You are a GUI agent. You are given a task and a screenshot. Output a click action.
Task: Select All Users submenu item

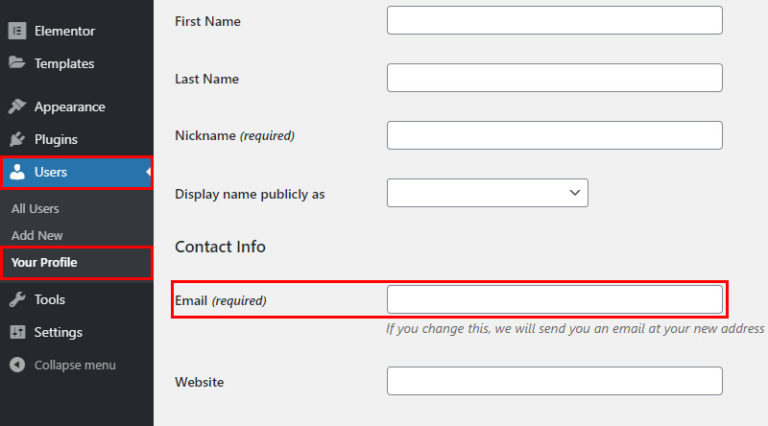[35, 209]
